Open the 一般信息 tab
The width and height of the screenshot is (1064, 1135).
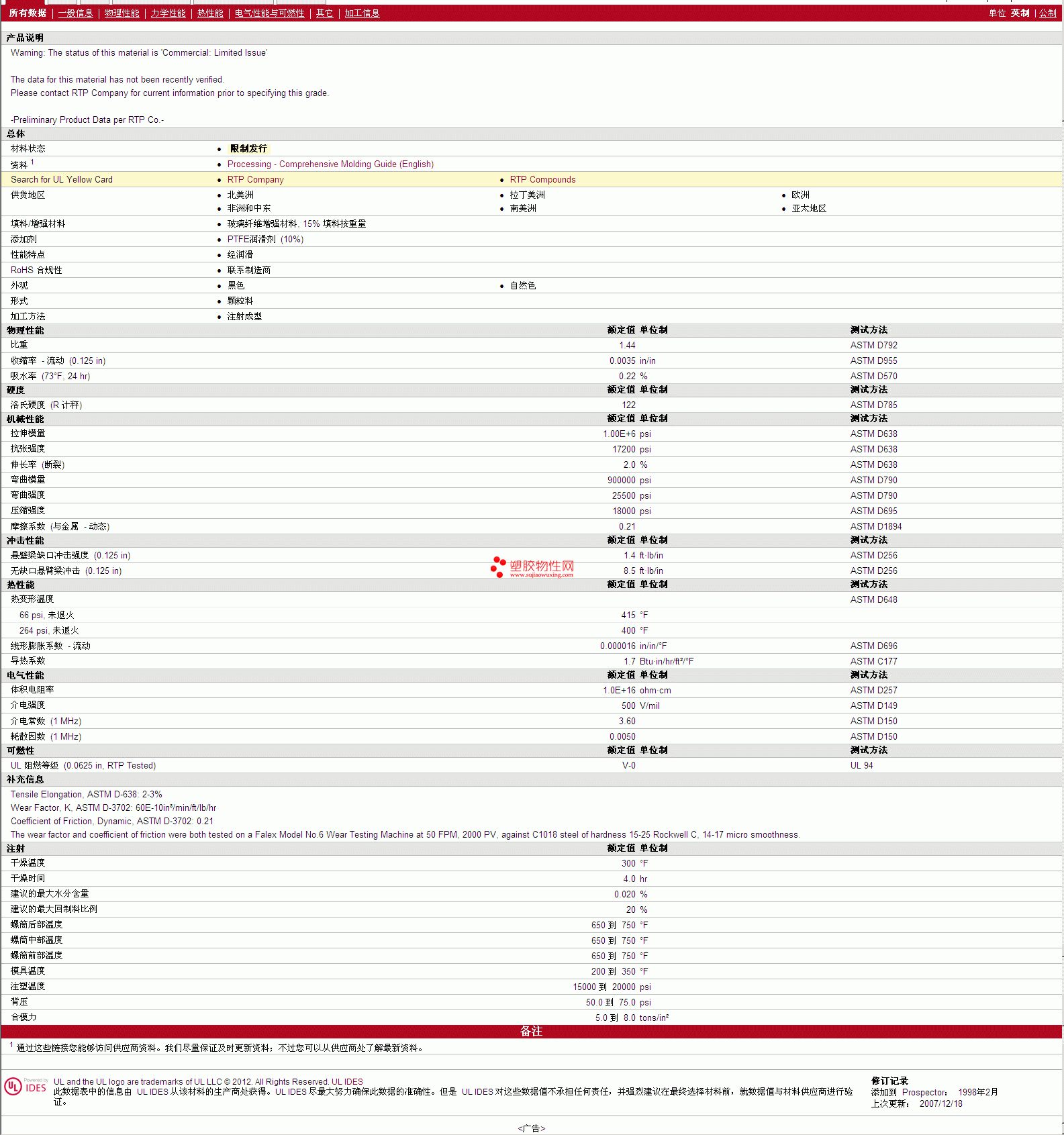(75, 13)
